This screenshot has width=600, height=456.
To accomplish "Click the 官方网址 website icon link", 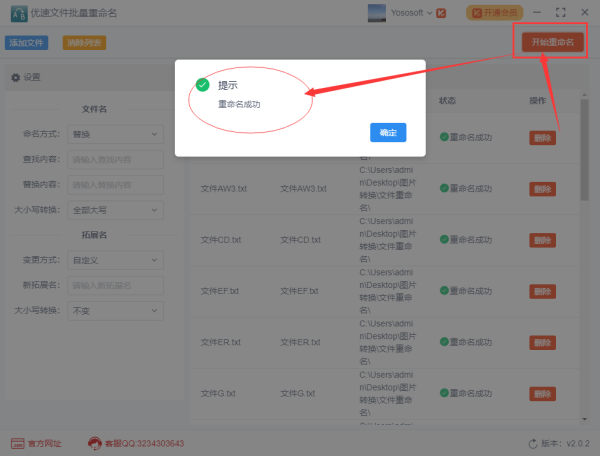I will pyautogui.click(x=17, y=443).
